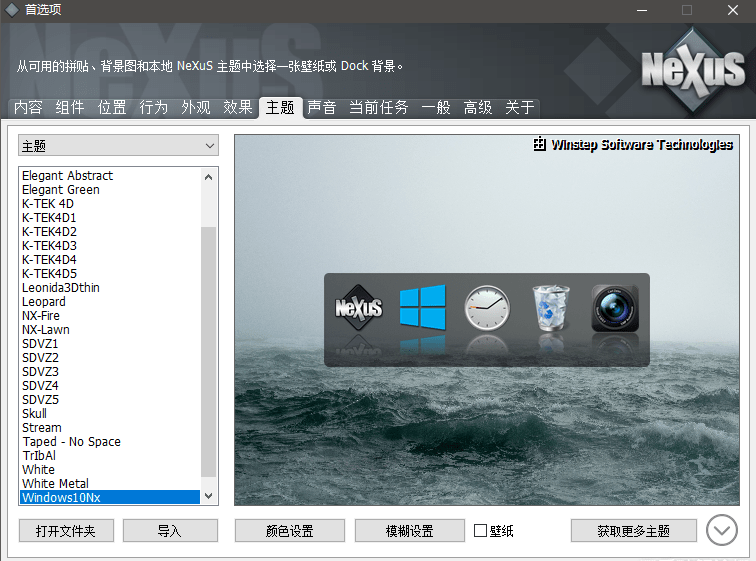Click scroll-down arrow of theme list

[x=209, y=496]
